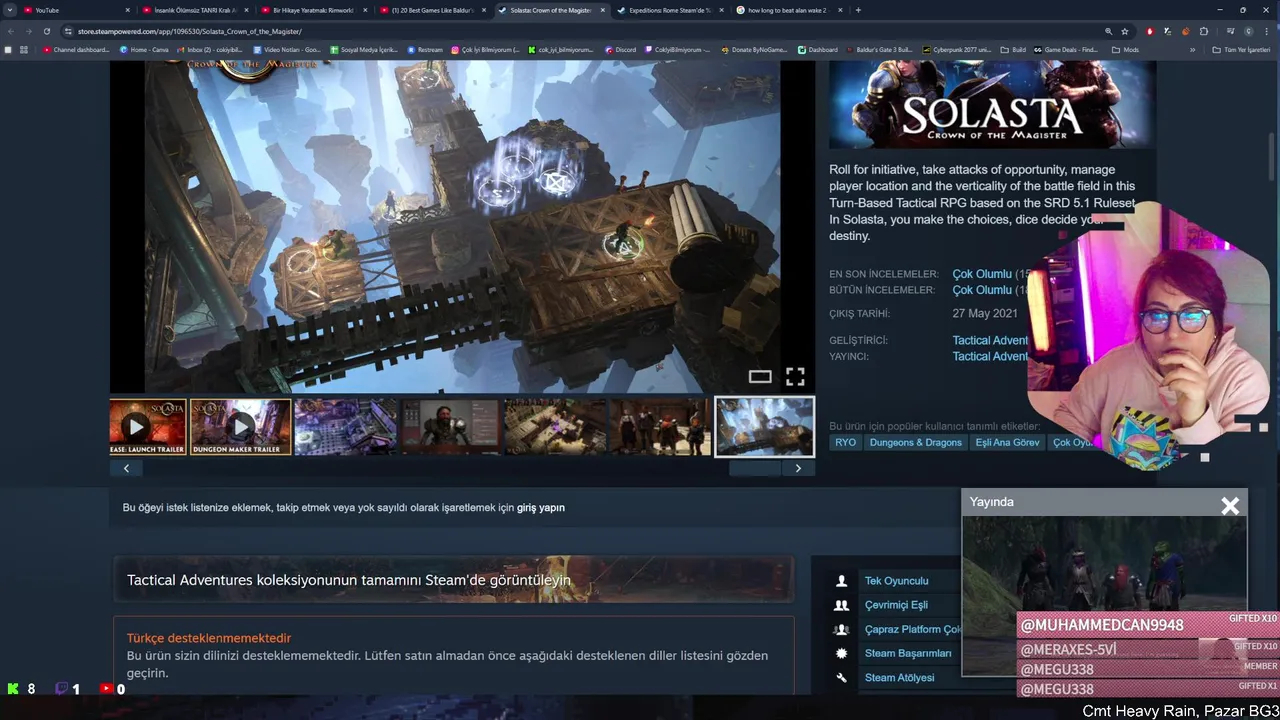This screenshot has width=1280, height=720.
Task: Open the zoom magnifier icon in address bar
Action: tap(1108, 31)
